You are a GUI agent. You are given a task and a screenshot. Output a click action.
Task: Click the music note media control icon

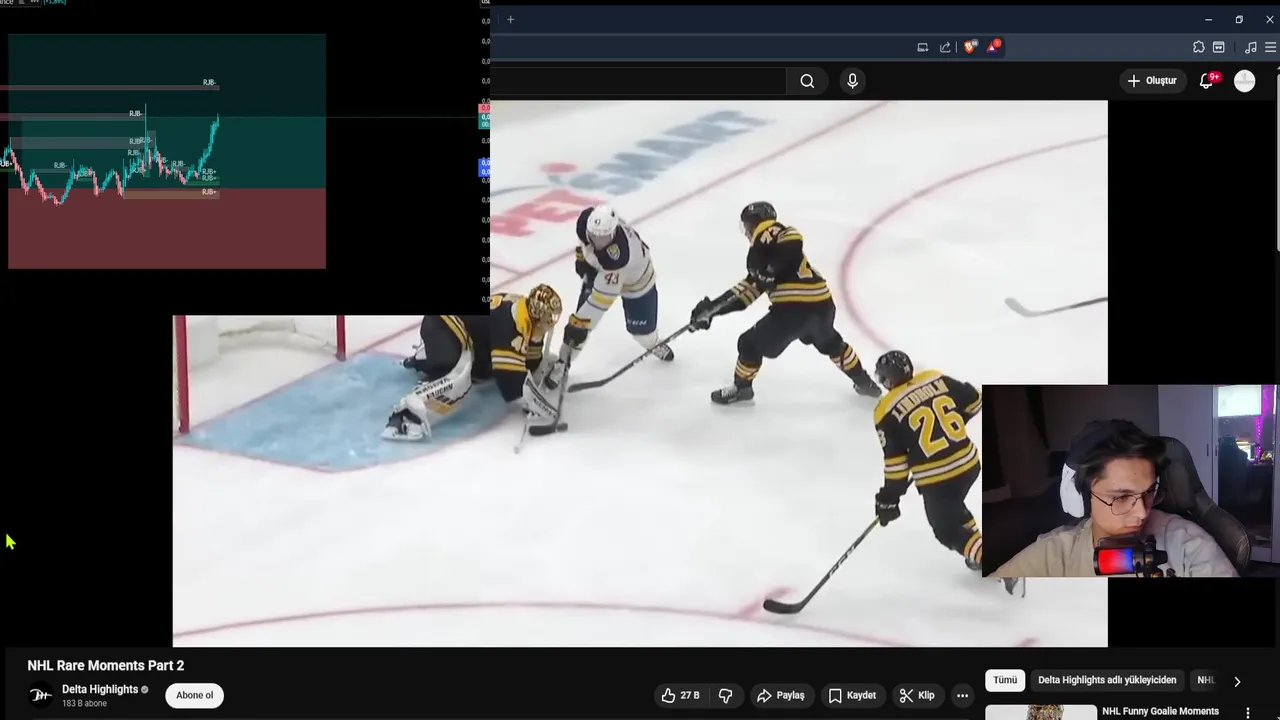(1250, 47)
